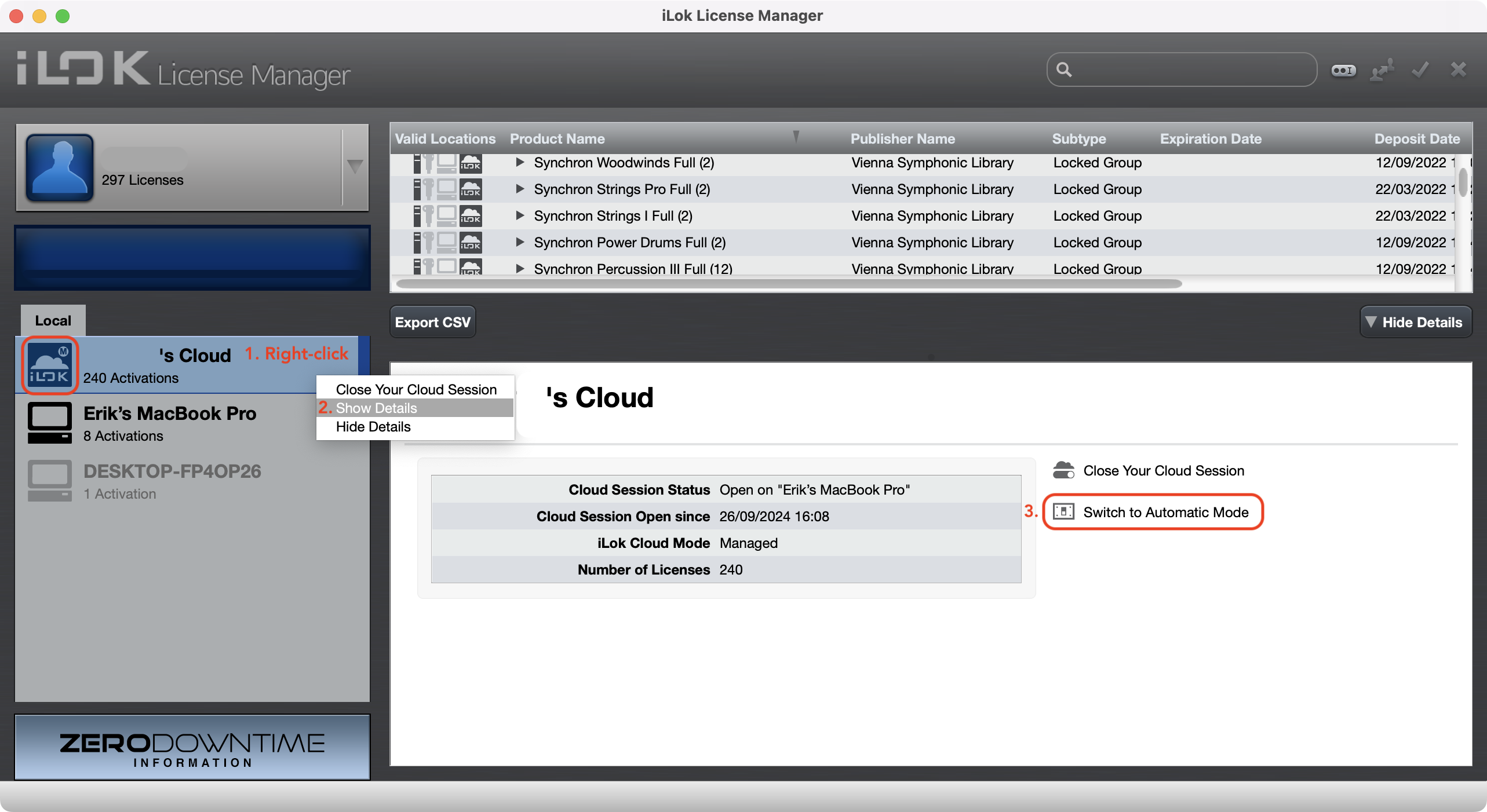Sort by the Valid Locations column header
Screen dimensions: 1487x812
(x=445, y=139)
